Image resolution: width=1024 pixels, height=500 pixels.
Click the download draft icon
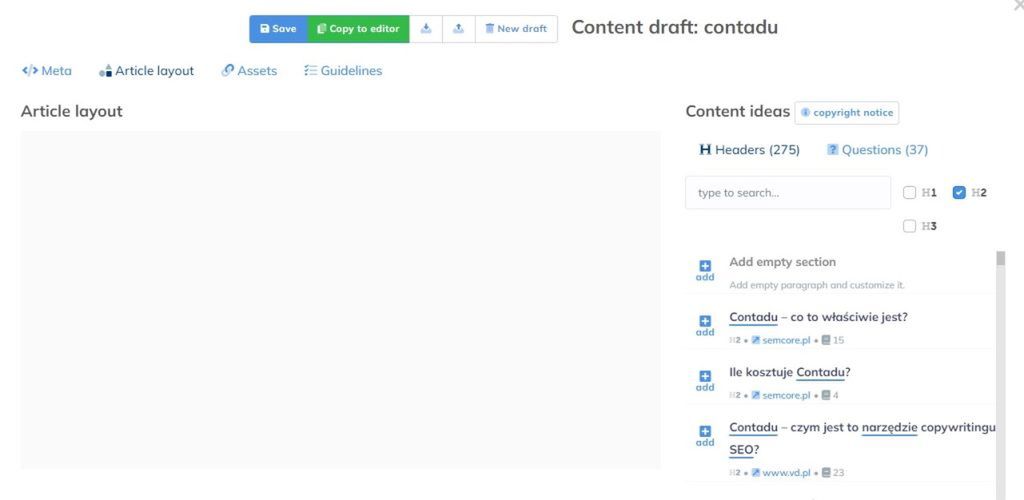pos(426,29)
